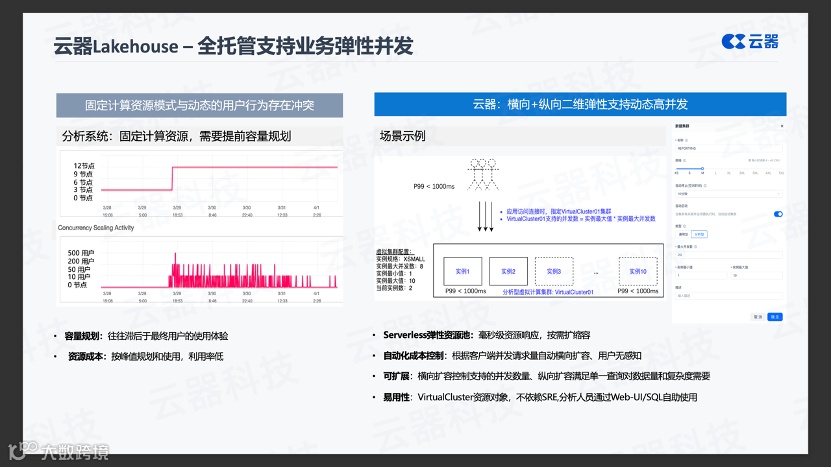Click the blue 确定 confirm button
The width and height of the screenshot is (832, 468).
point(775,317)
